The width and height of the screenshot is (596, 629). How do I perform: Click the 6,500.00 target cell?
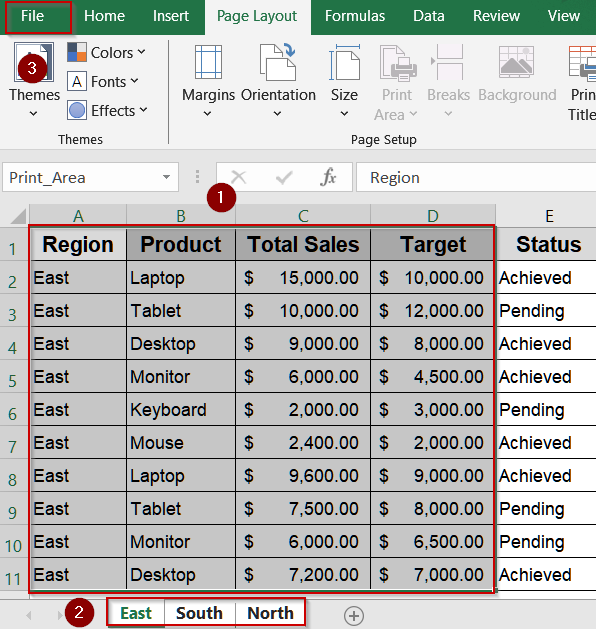click(x=433, y=542)
